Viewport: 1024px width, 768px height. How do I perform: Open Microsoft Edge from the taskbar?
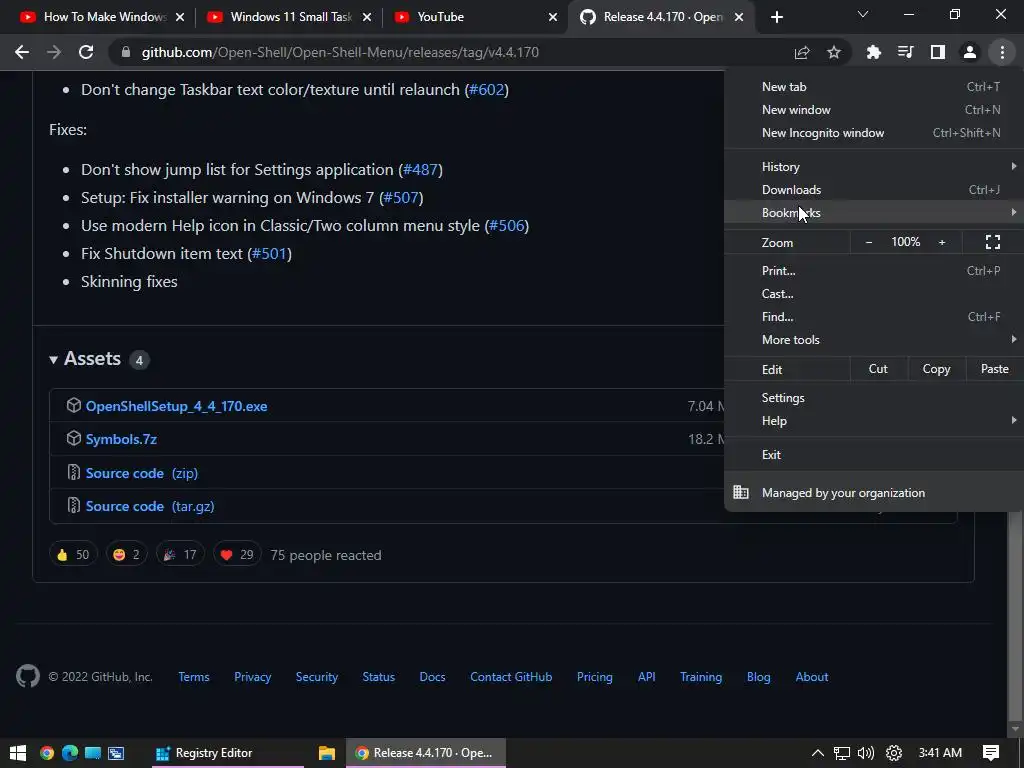pyautogui.click(x=70, y=753)
